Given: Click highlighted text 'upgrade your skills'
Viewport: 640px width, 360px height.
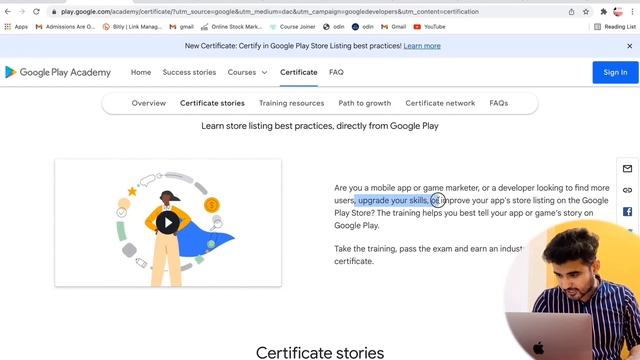Looking at the screenshot, I should tap(392, 200).
